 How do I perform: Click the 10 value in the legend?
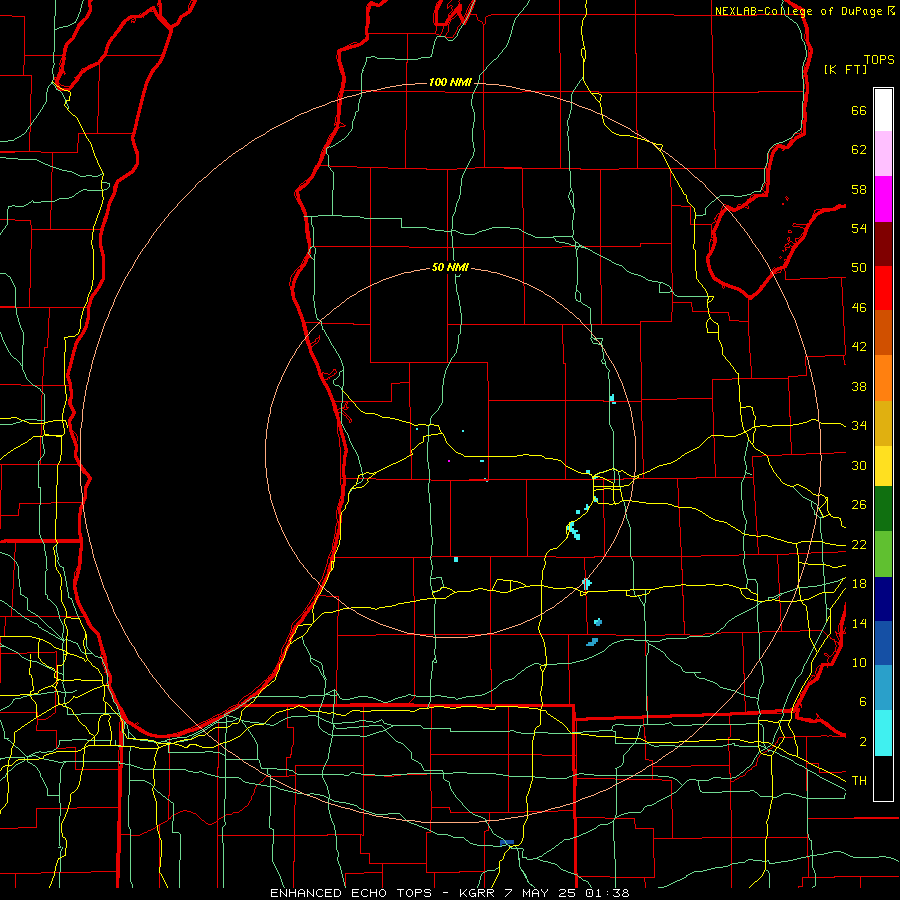[859, 662]
